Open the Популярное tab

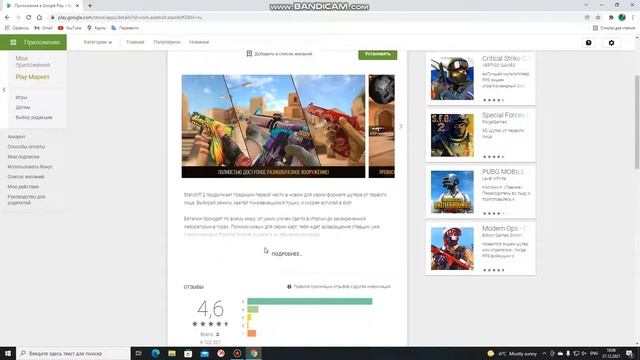click(167, 42)
